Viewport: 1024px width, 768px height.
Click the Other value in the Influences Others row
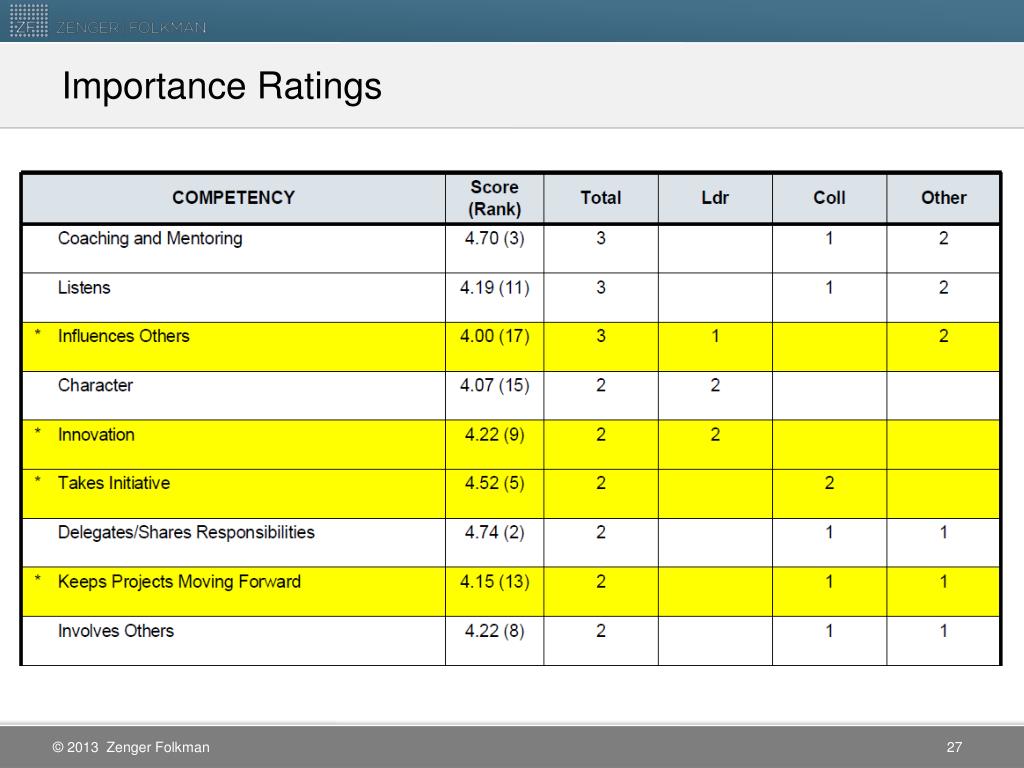944,336
